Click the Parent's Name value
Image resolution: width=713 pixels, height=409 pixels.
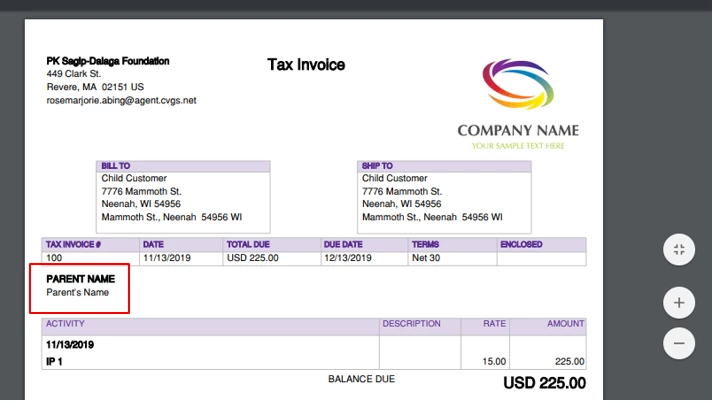(x=77, y=293)
